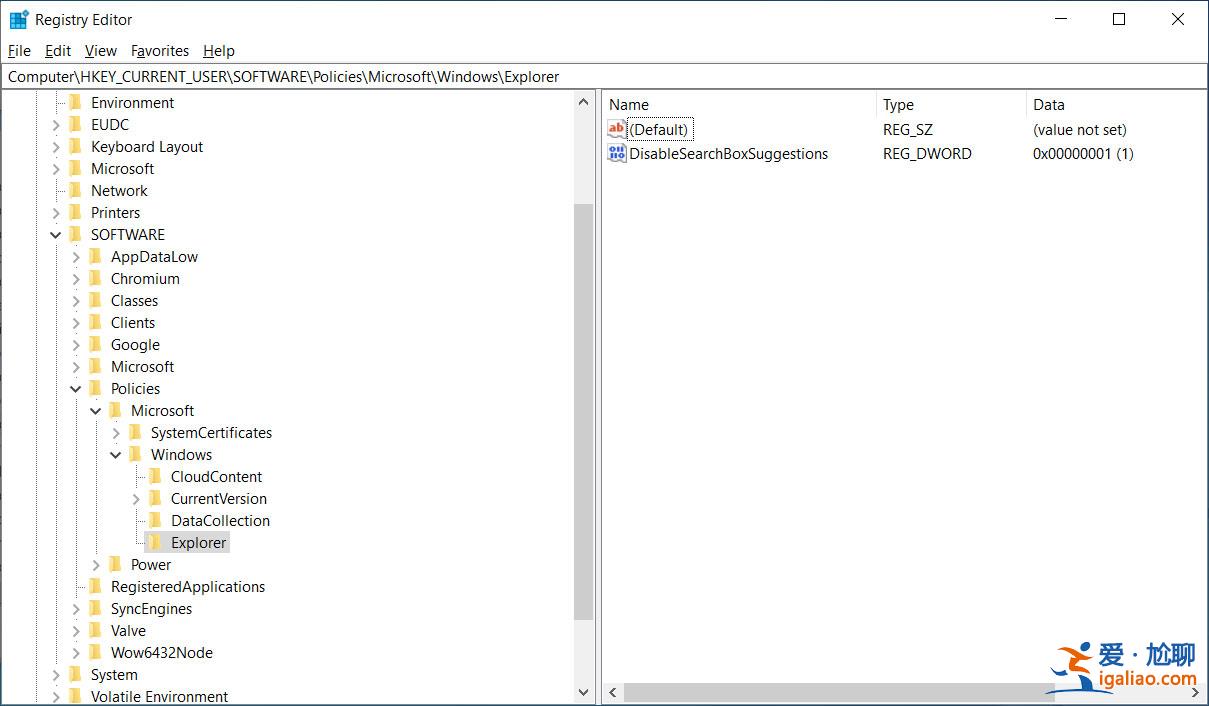Click the Wow6432Node folder icon
The width and height of the screenshot is (1209, 706).
tap(95, 653)
